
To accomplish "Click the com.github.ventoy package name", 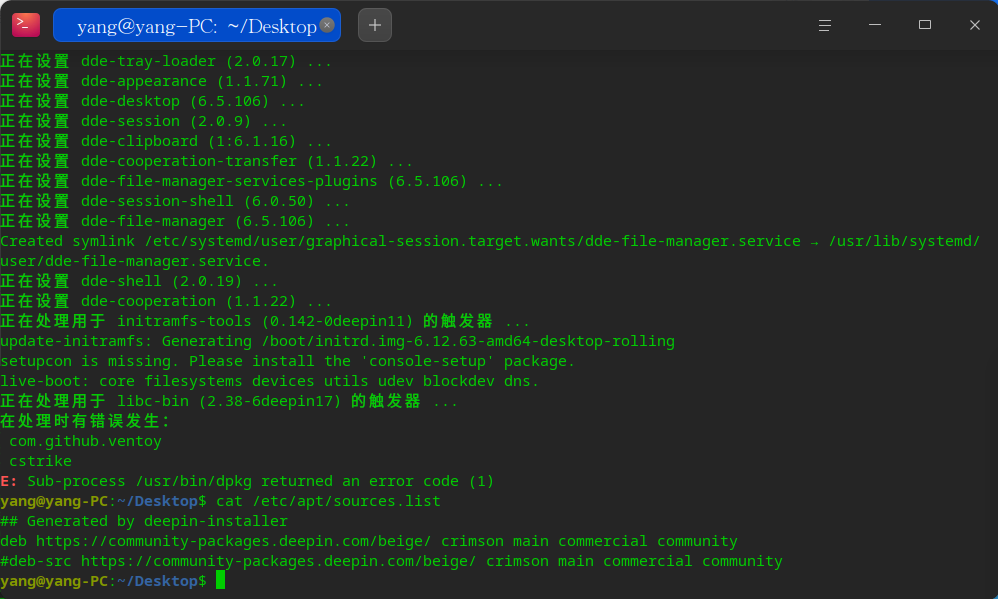I will pos(85,441).
